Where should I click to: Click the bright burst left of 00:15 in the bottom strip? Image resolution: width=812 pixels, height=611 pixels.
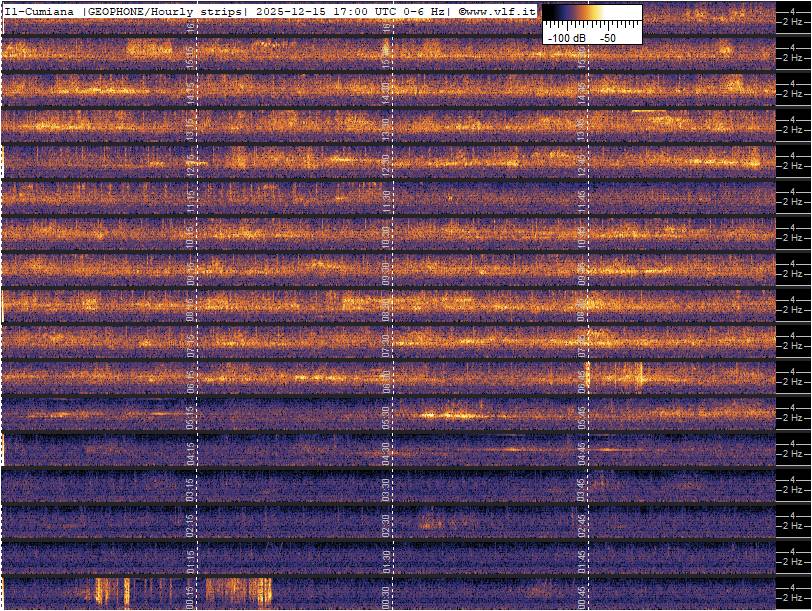112,592
